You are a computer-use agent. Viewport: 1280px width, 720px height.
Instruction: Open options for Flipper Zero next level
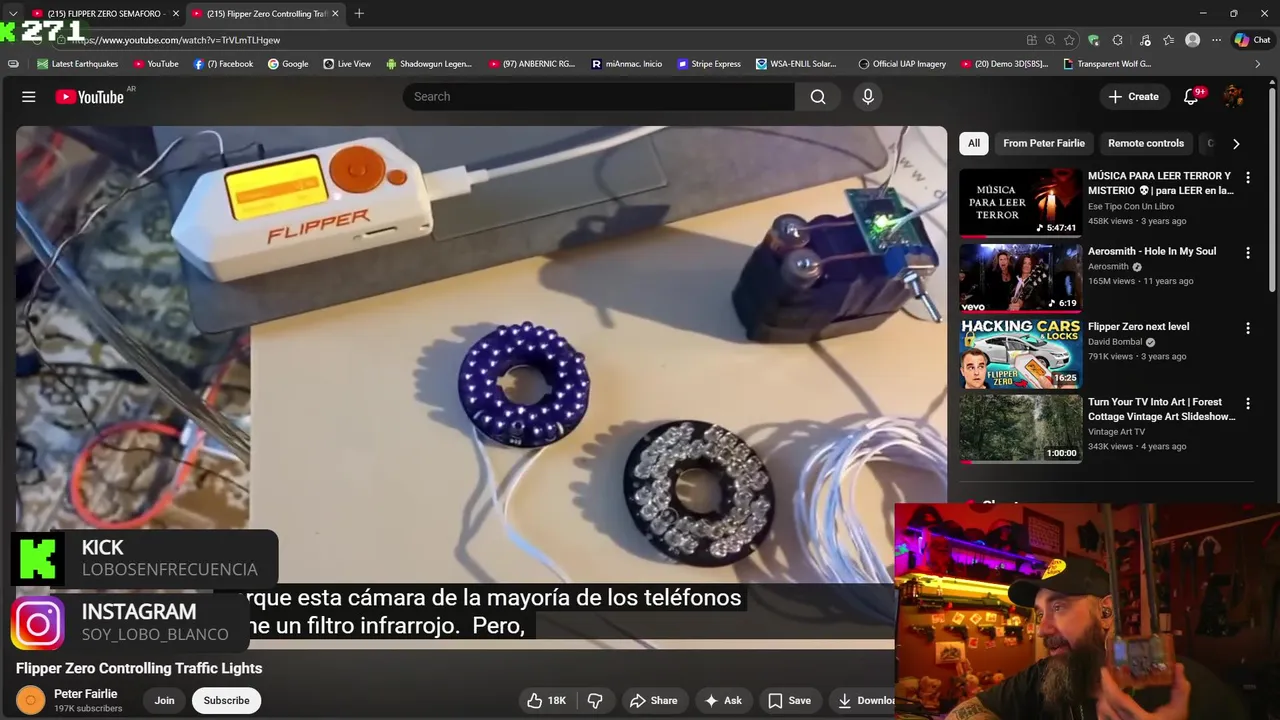1247,328
